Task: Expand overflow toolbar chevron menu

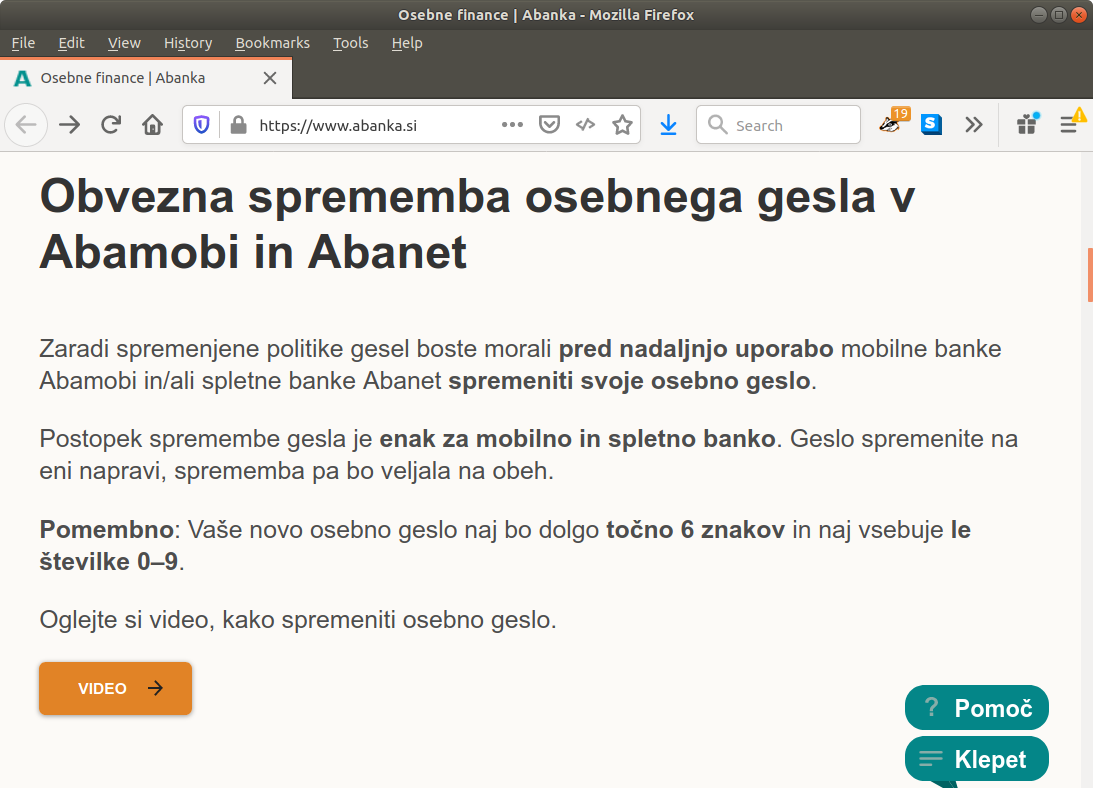Action: [974, 125]
